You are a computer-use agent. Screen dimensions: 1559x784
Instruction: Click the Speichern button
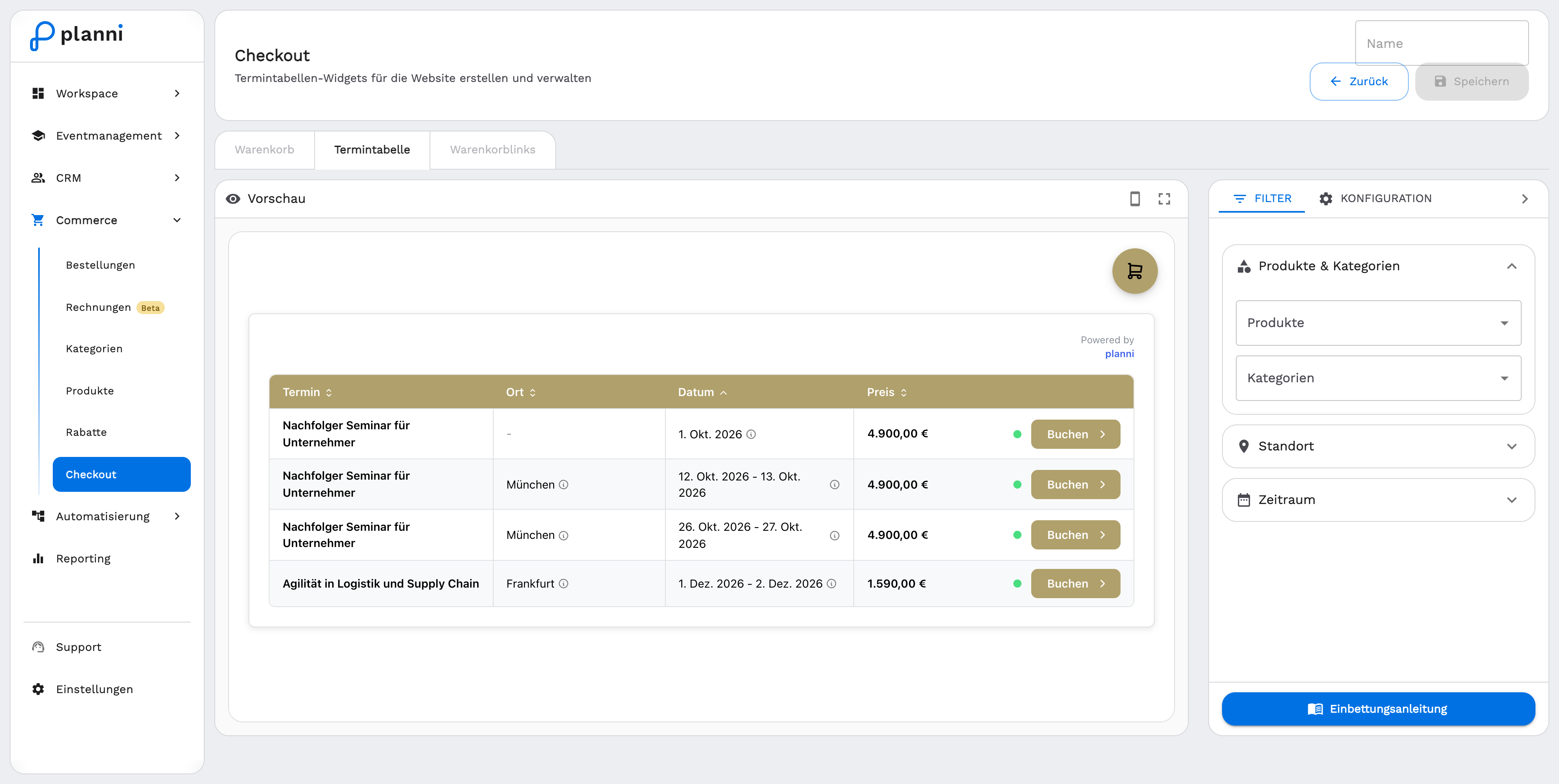1471,81
